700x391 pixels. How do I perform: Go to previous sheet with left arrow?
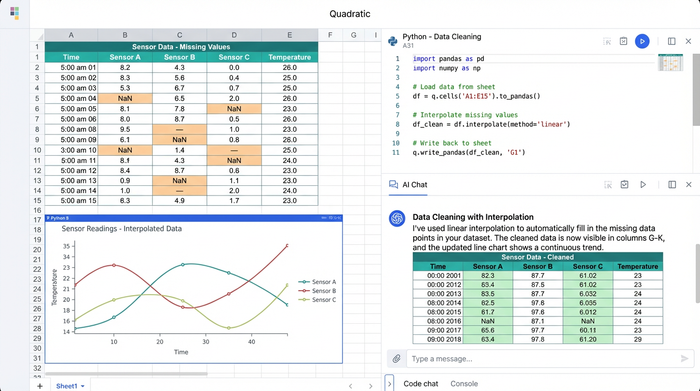pos(350,386)
